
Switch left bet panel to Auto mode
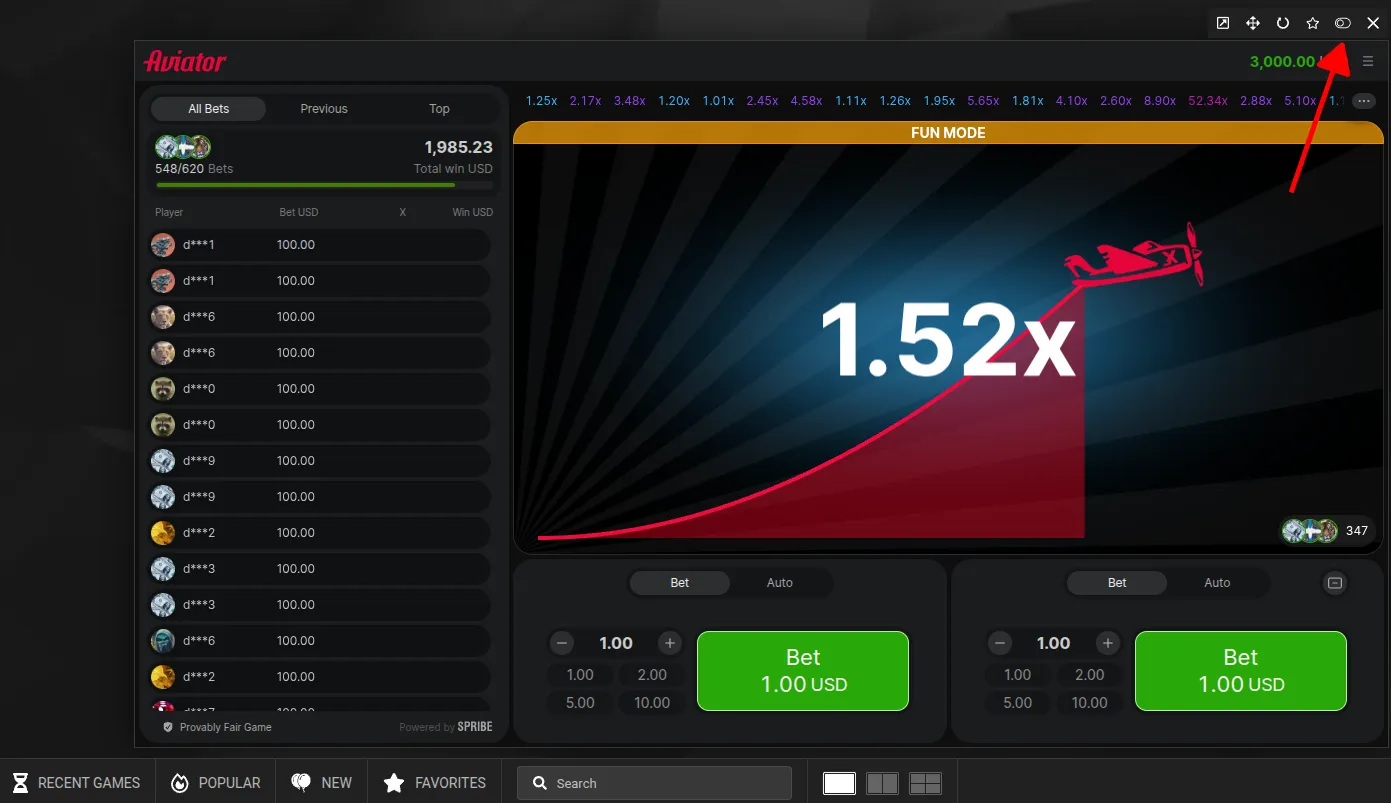pos(779,583)
